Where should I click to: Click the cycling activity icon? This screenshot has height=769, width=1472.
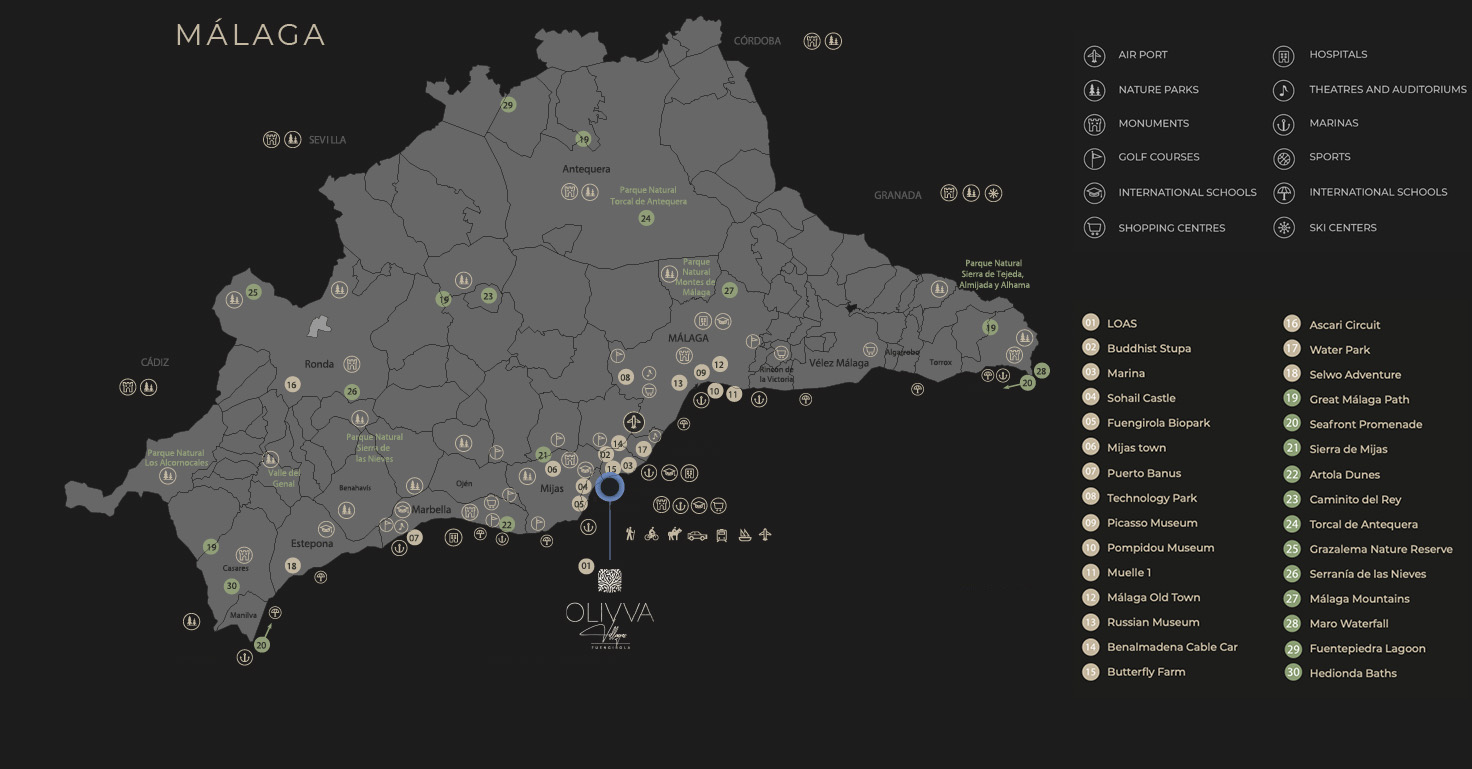click(x=652, y=534)
